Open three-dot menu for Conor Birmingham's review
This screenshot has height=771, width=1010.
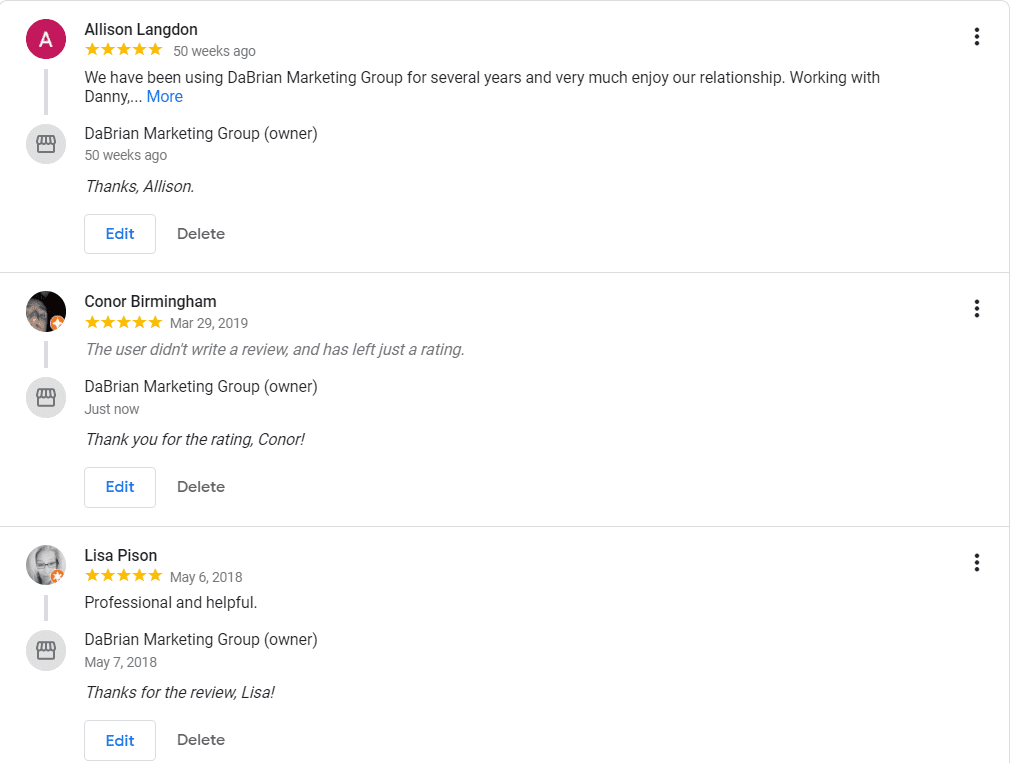point(977,309)
